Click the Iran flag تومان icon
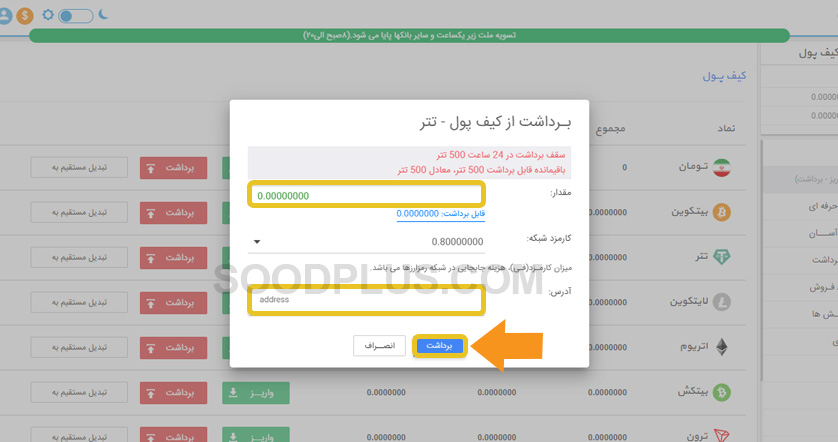Screen dimensions: 838x442 click(721, 167)
